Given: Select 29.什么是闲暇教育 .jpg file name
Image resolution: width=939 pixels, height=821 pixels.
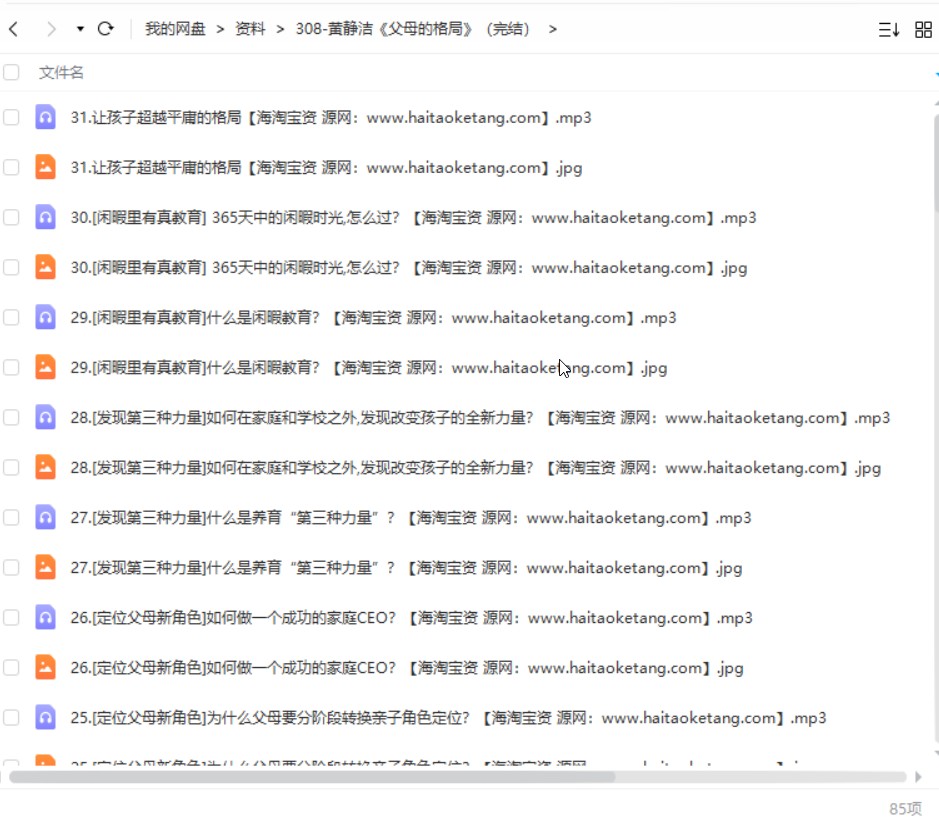Looking at the screenshot, I should [x=369, y=368].
